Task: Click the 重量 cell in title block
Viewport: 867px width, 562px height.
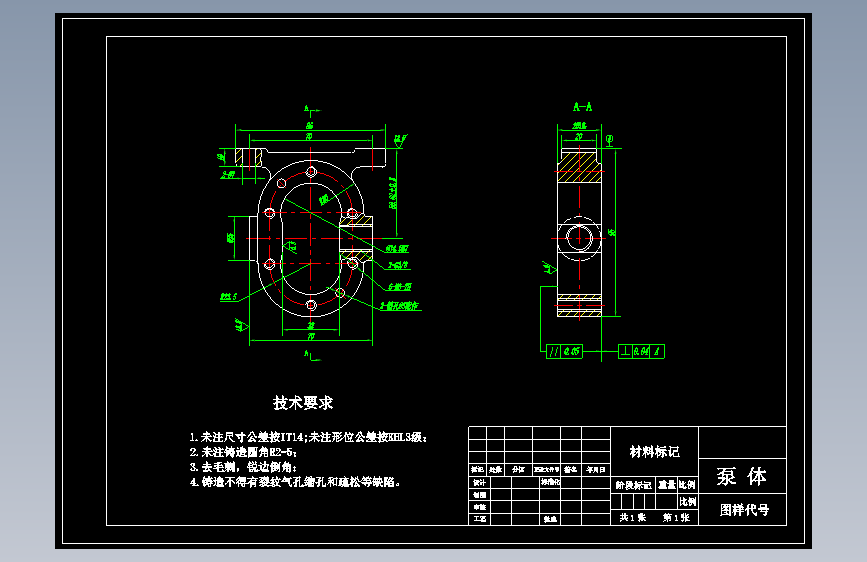Action: pyautogui.click(x=667, y=485)
